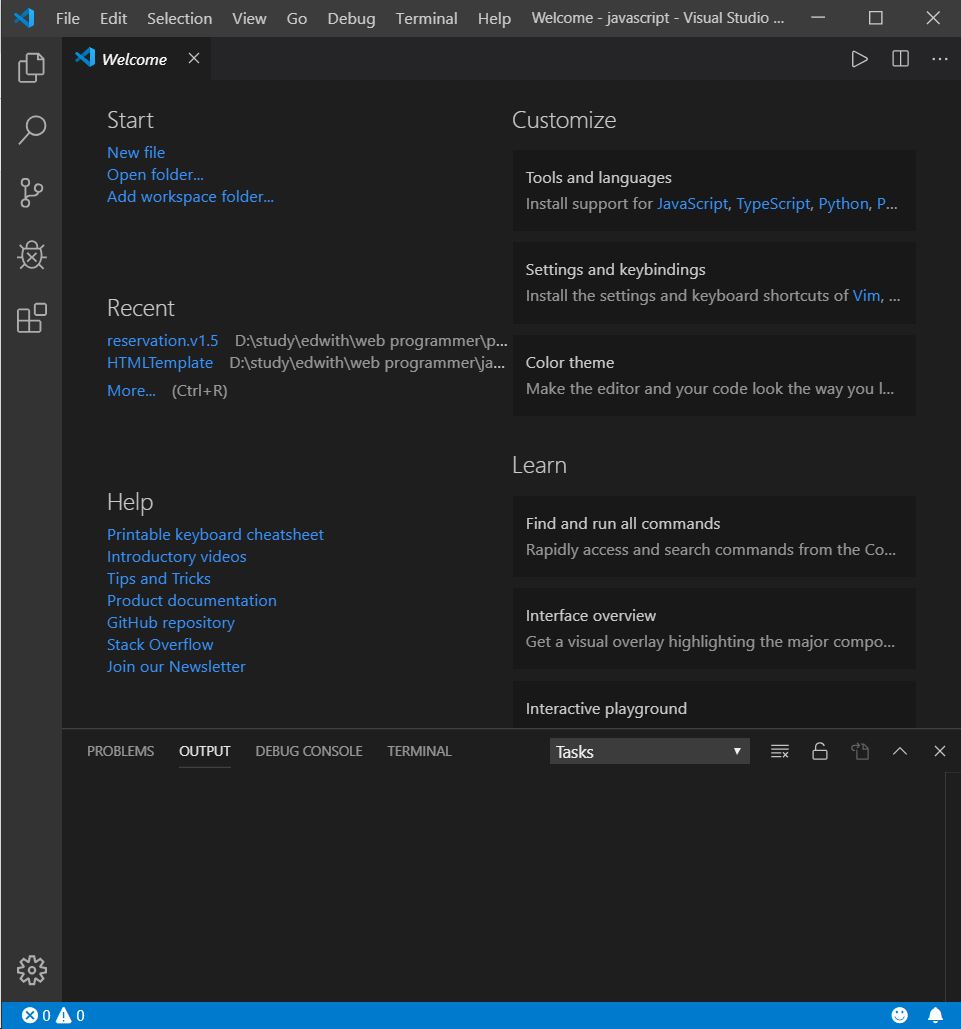The image size is (961, 1029).
Task: Open the Tasks output channel dropdown
Action: tap(649, 751)
